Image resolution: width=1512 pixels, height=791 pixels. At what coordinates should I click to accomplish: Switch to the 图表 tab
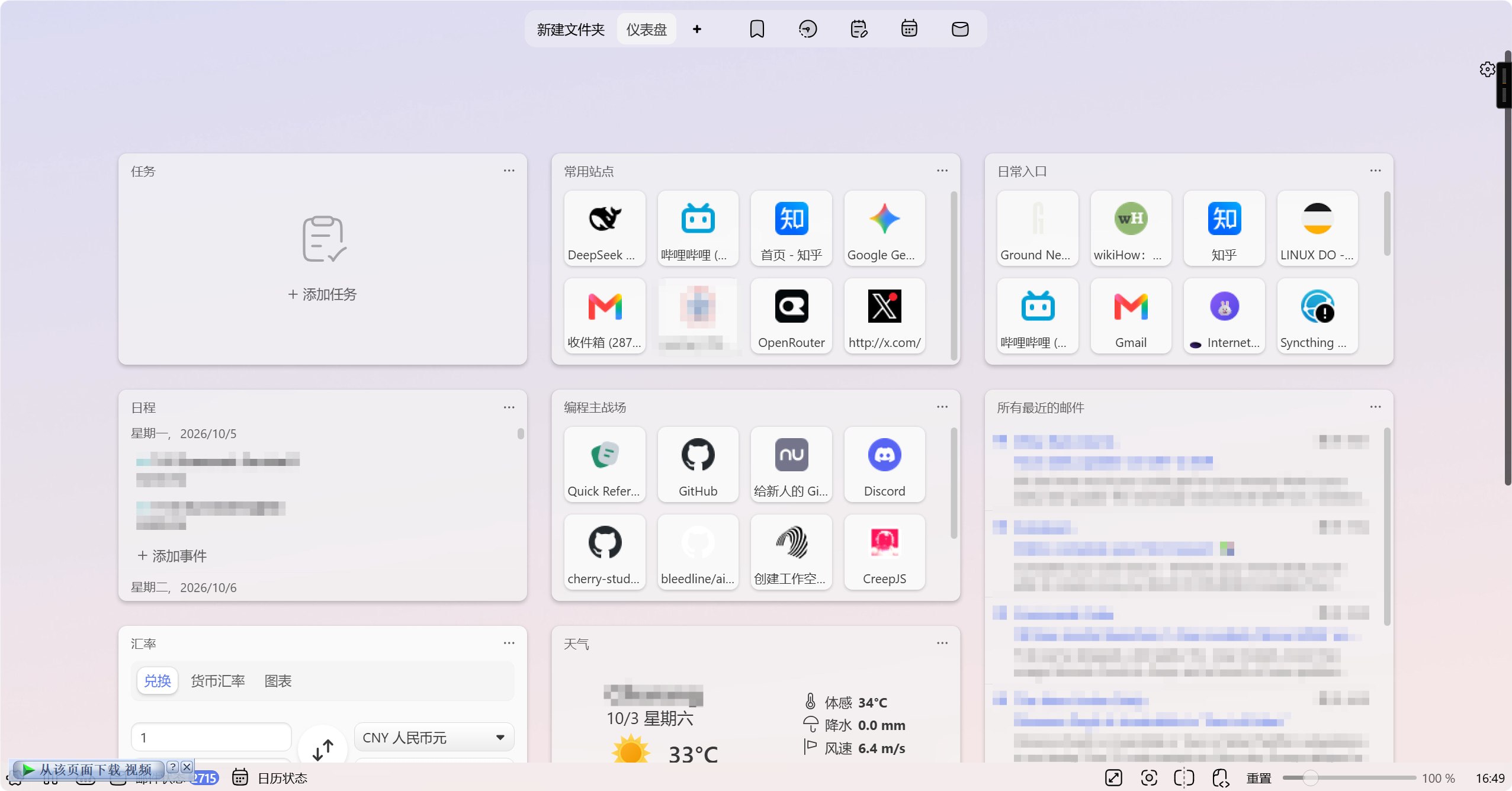278,681
